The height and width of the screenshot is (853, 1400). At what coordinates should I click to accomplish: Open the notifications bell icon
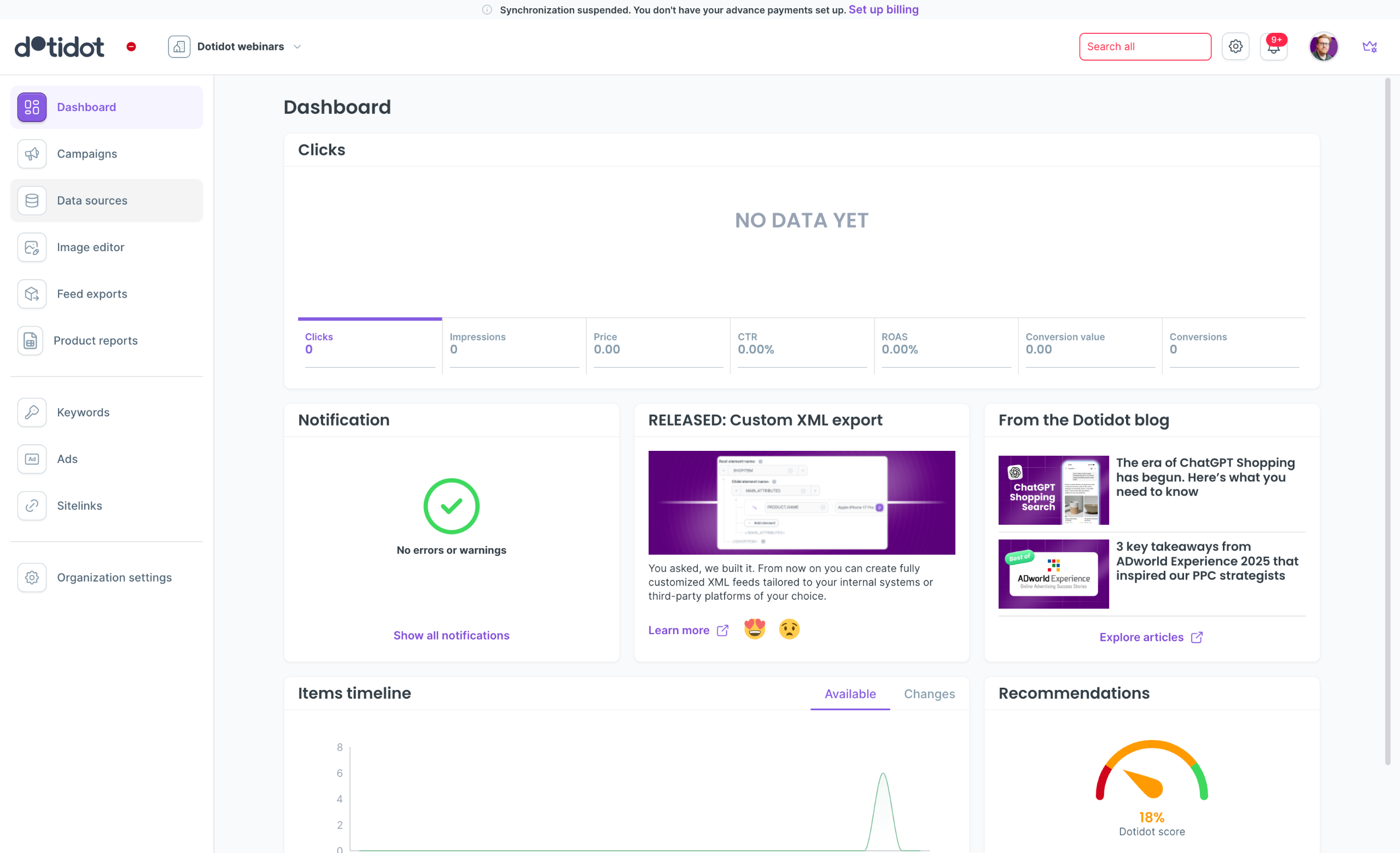click(1273, 47)
